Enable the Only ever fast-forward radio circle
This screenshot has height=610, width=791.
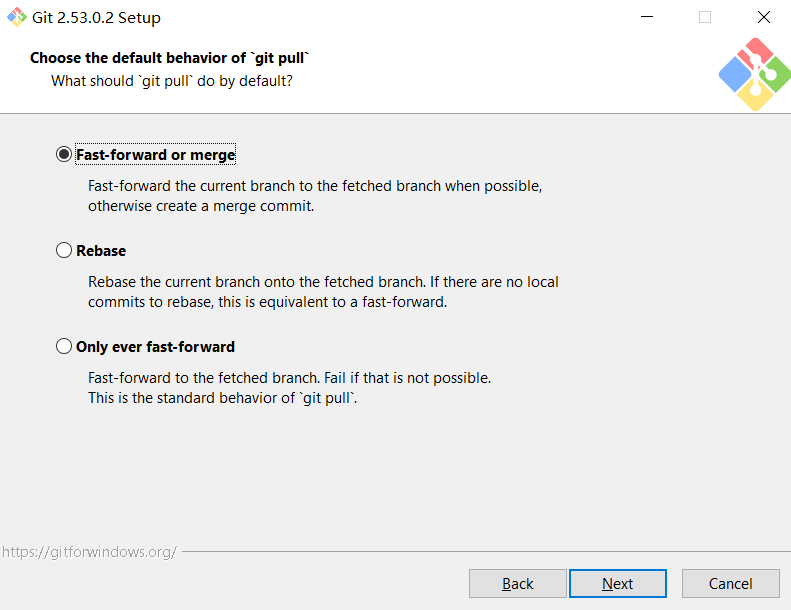(65, 347)
